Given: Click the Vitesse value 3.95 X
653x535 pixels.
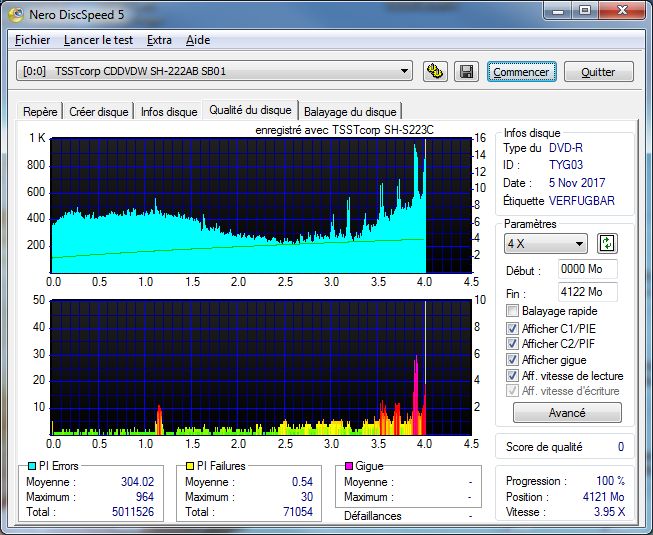Looking at the screenshot, I should pyautogui.click(x=609, y=512).
